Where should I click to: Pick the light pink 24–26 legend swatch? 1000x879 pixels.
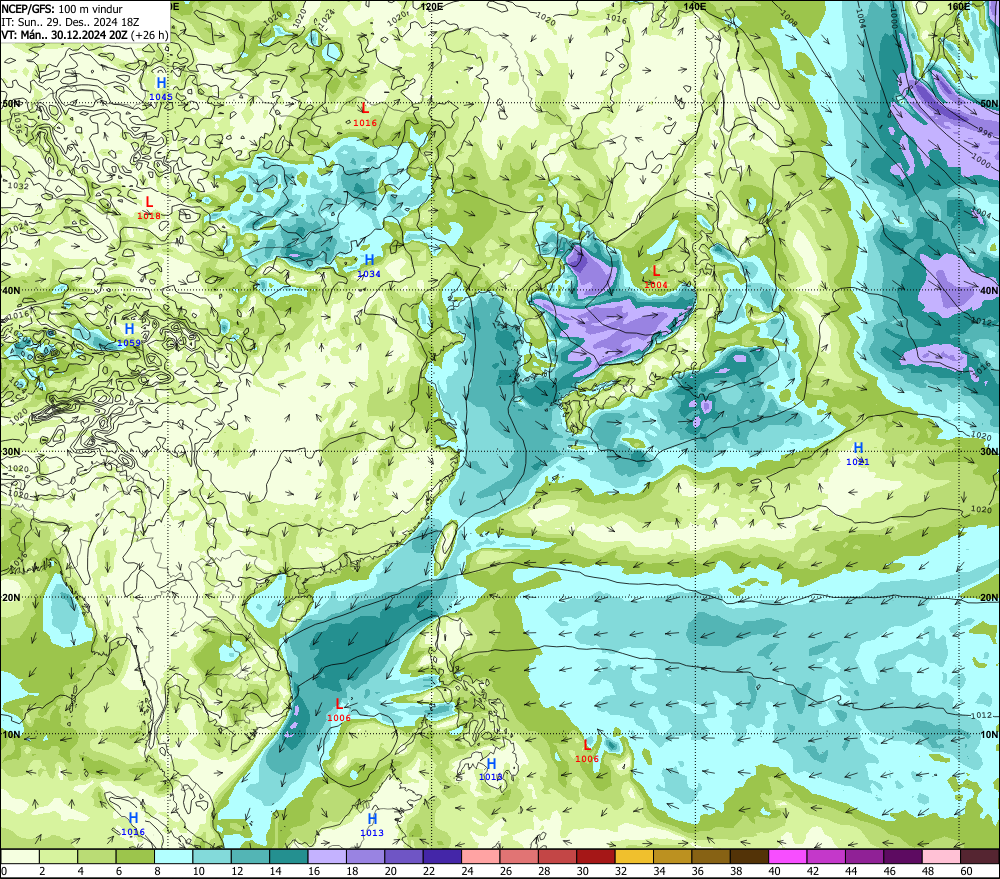[480, 856]
